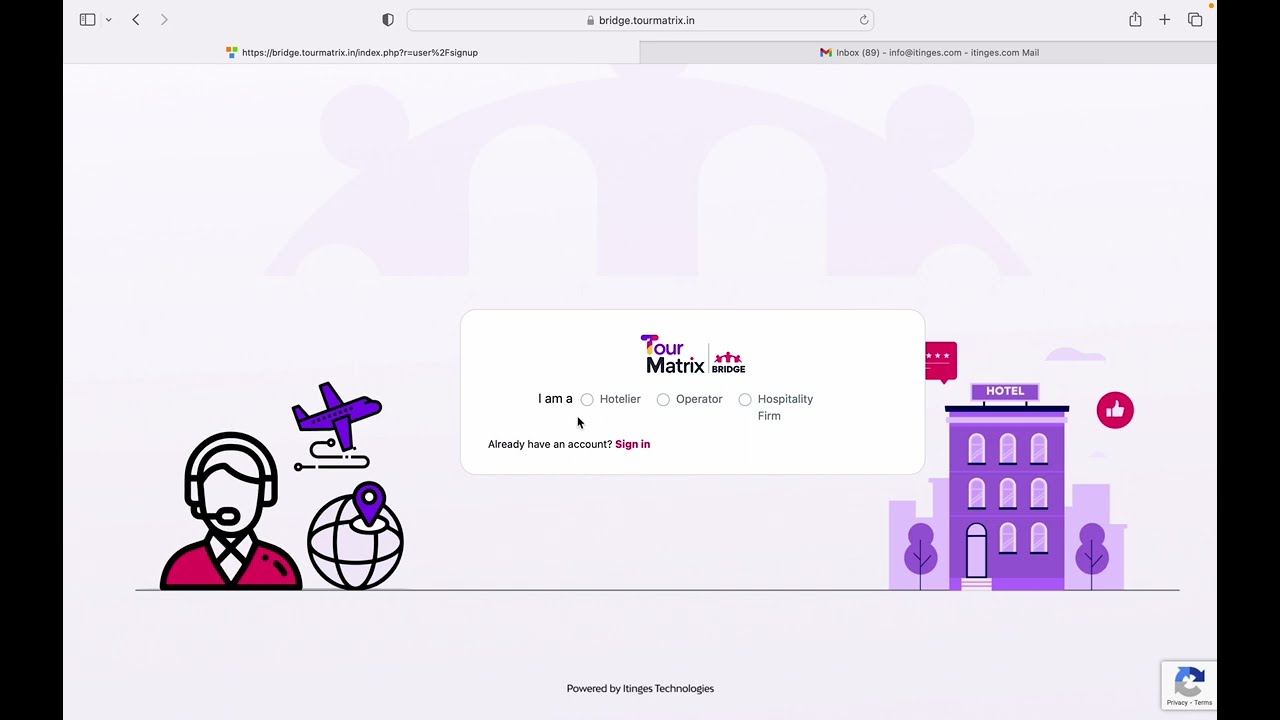Click the Gmail favicon on the Inbox tab
The image size is (1280, 720).
(x=826, y=53)
